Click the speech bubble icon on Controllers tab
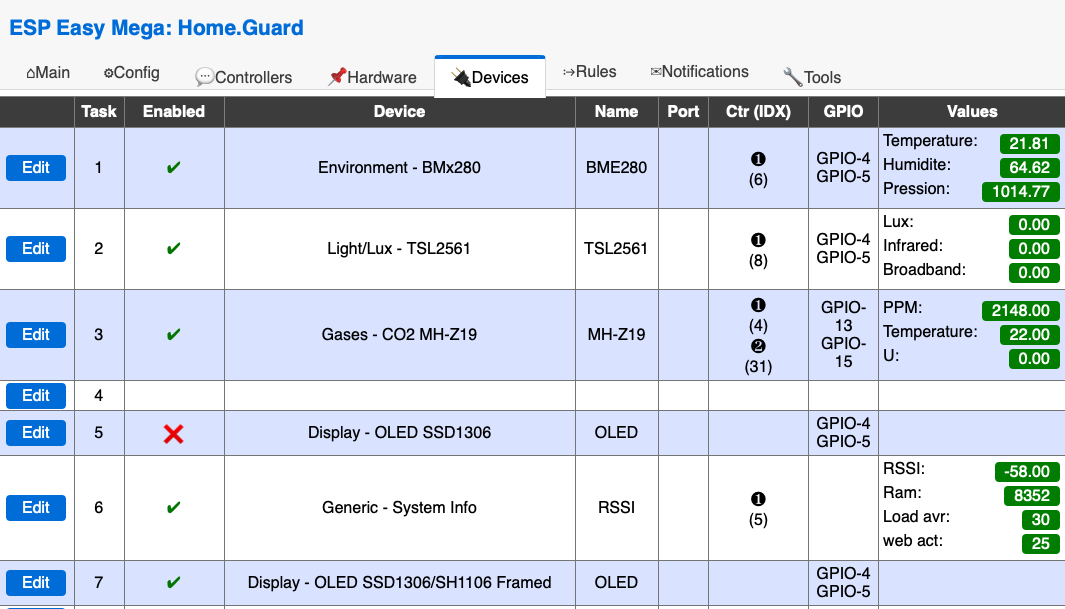 204,77
